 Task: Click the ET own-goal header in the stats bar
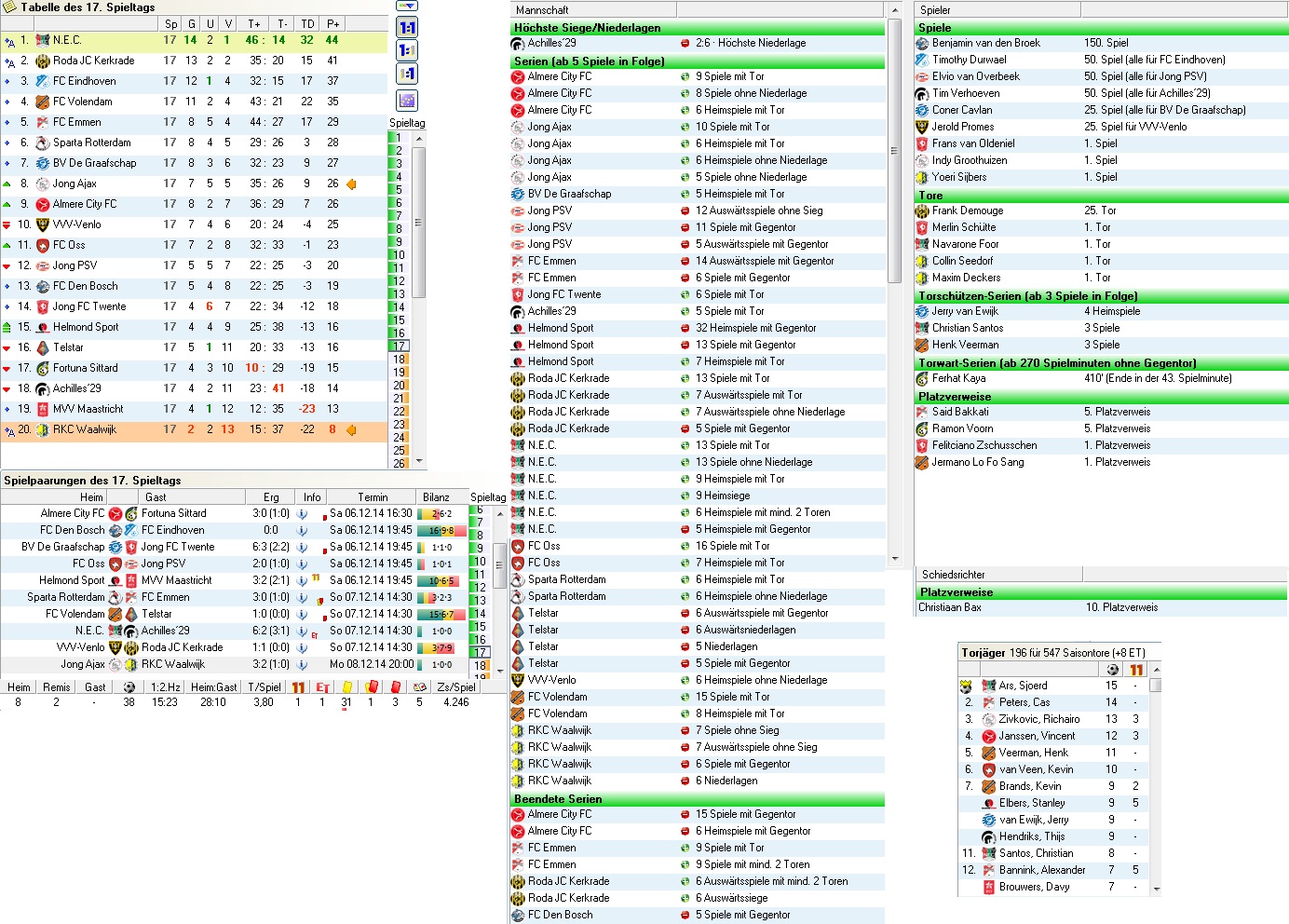(x=322, y=687)
